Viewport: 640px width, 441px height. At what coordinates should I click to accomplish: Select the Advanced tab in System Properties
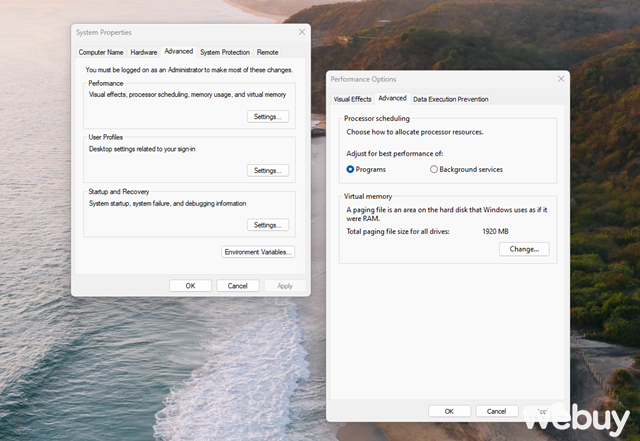tap(179, 51)
